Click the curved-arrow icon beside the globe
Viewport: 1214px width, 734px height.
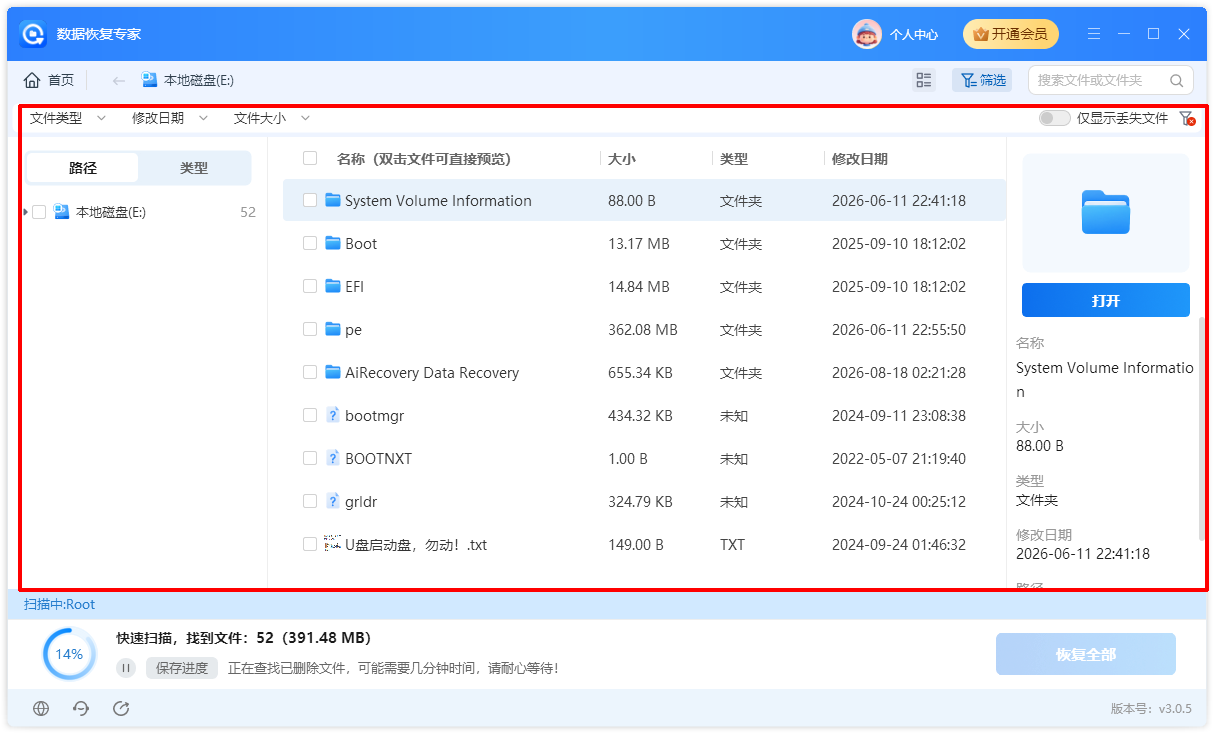[81, 708]
